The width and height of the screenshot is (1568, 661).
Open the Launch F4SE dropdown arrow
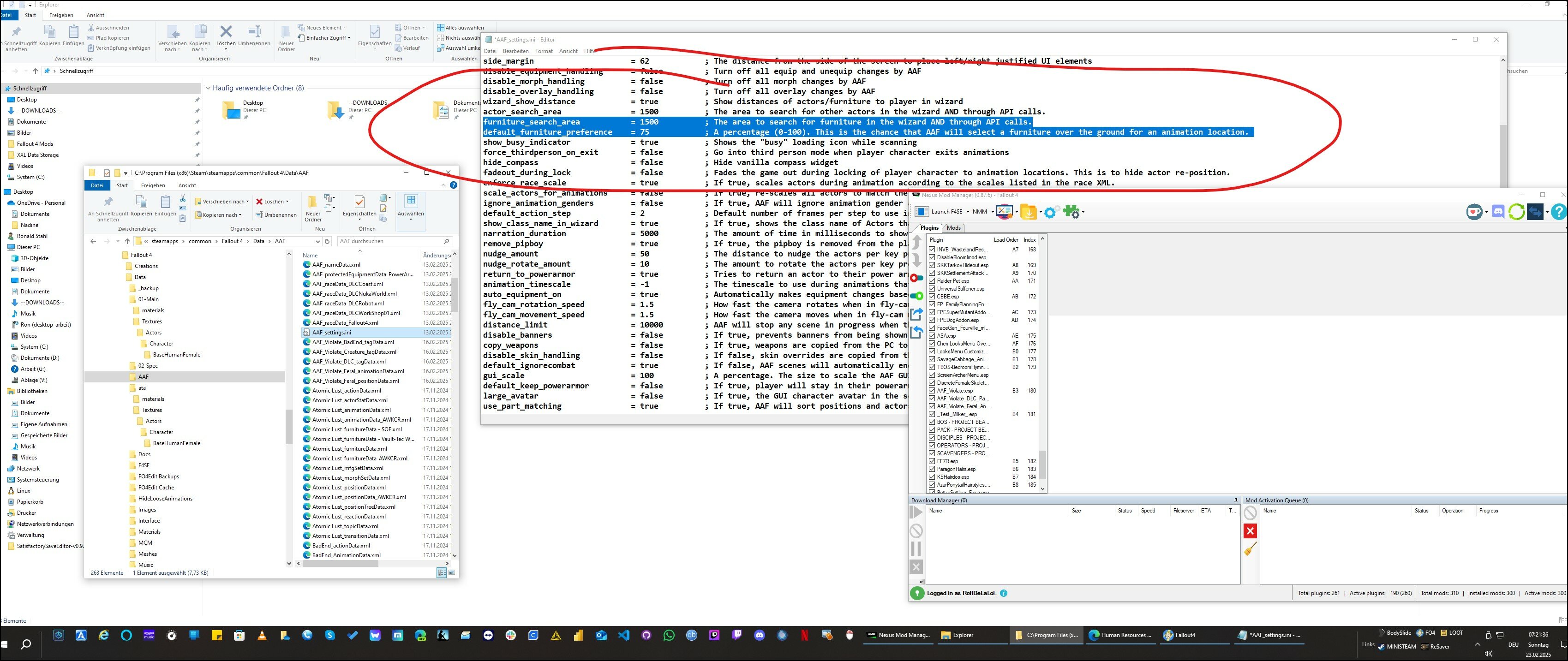click(x=967, y=212)
